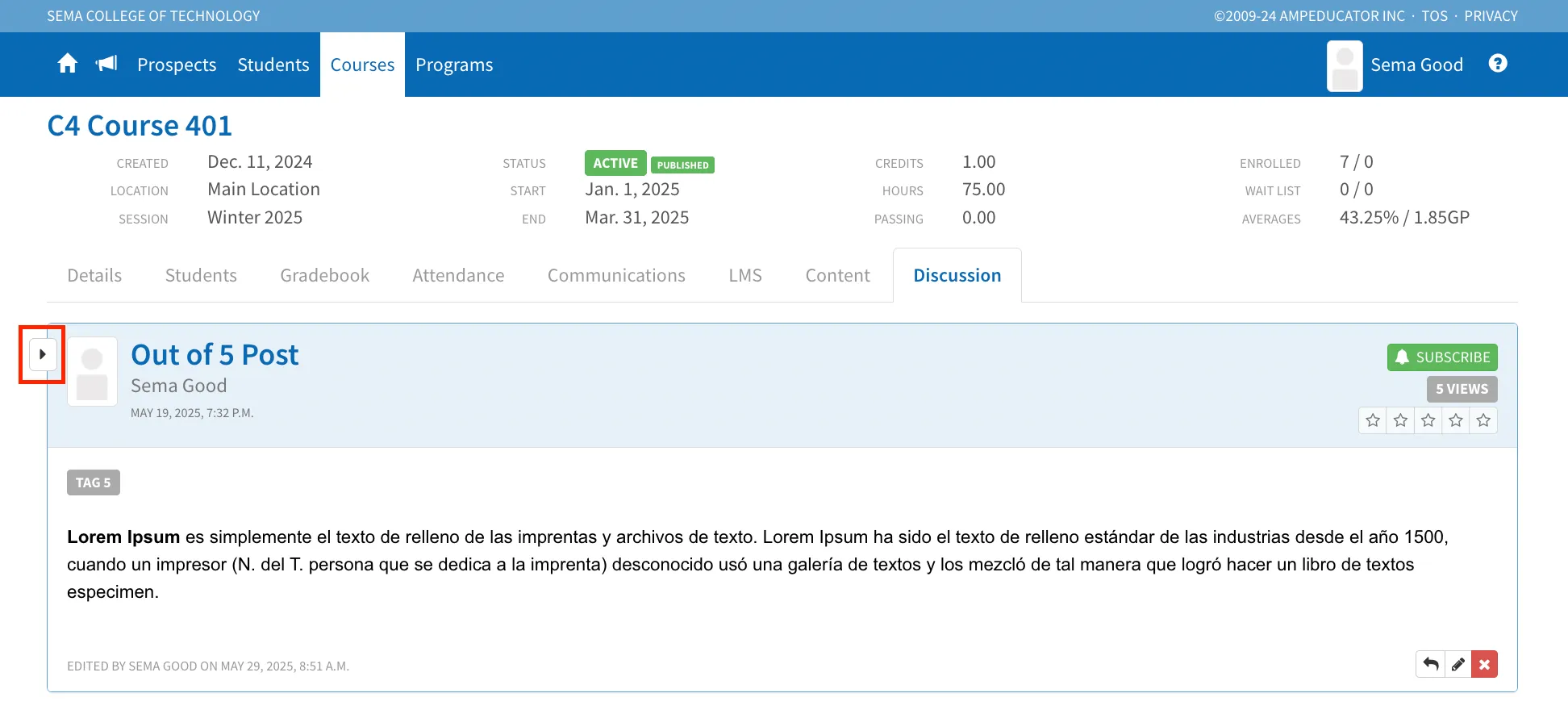Click the Main Location value

264,190
